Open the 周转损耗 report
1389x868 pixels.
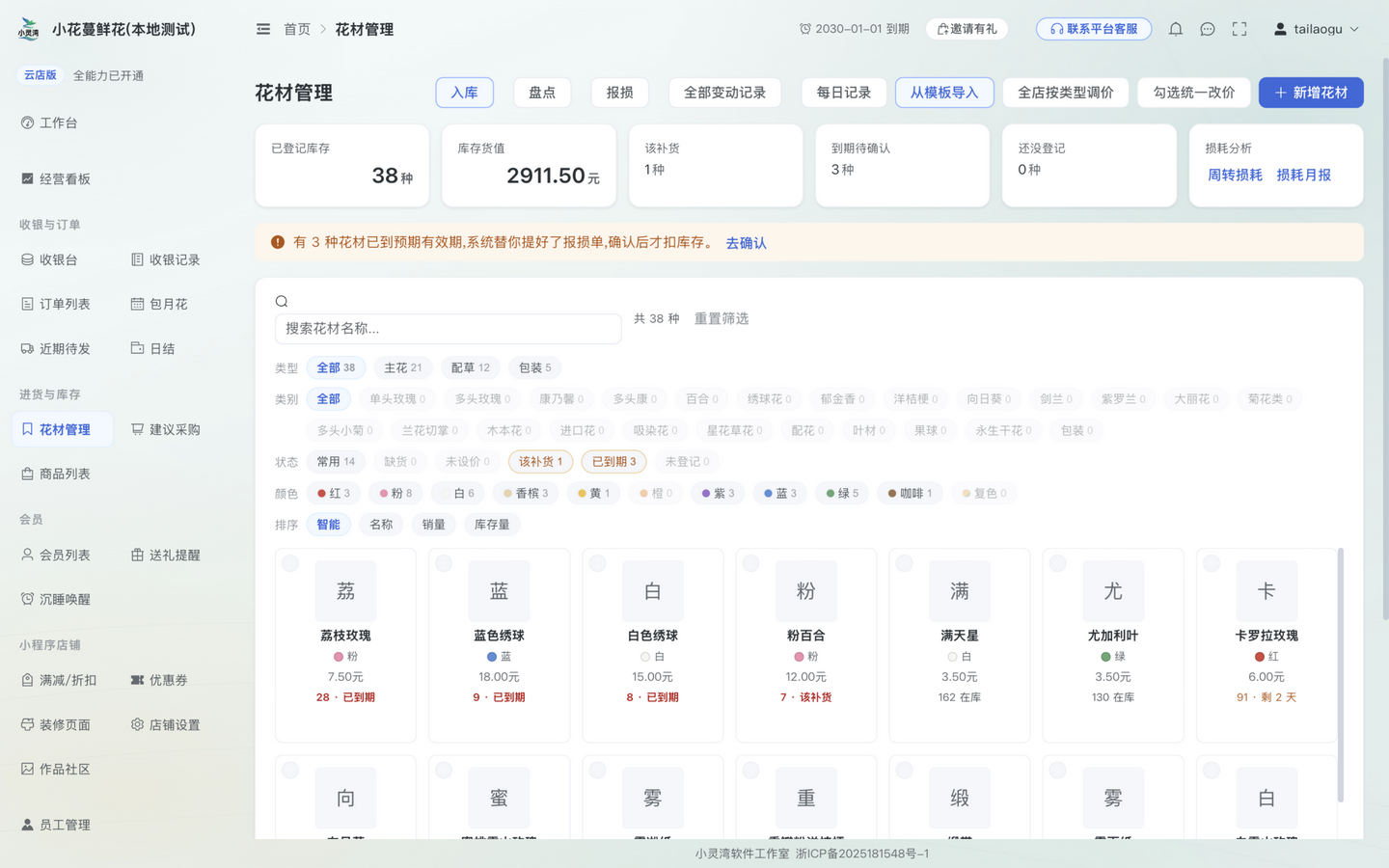pos(1235,175)
